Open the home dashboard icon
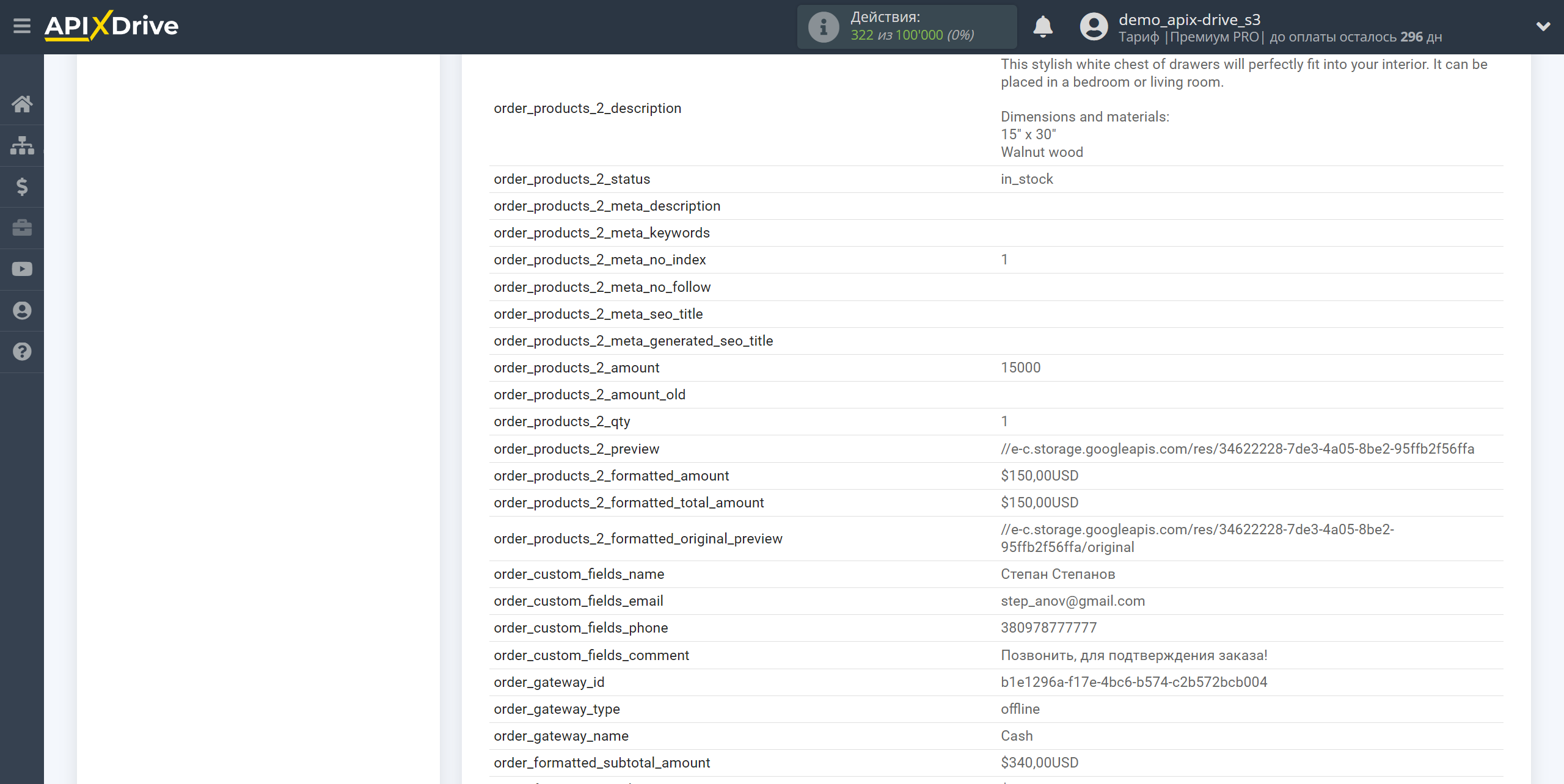The image size is (1564, 784). [22, 104]
